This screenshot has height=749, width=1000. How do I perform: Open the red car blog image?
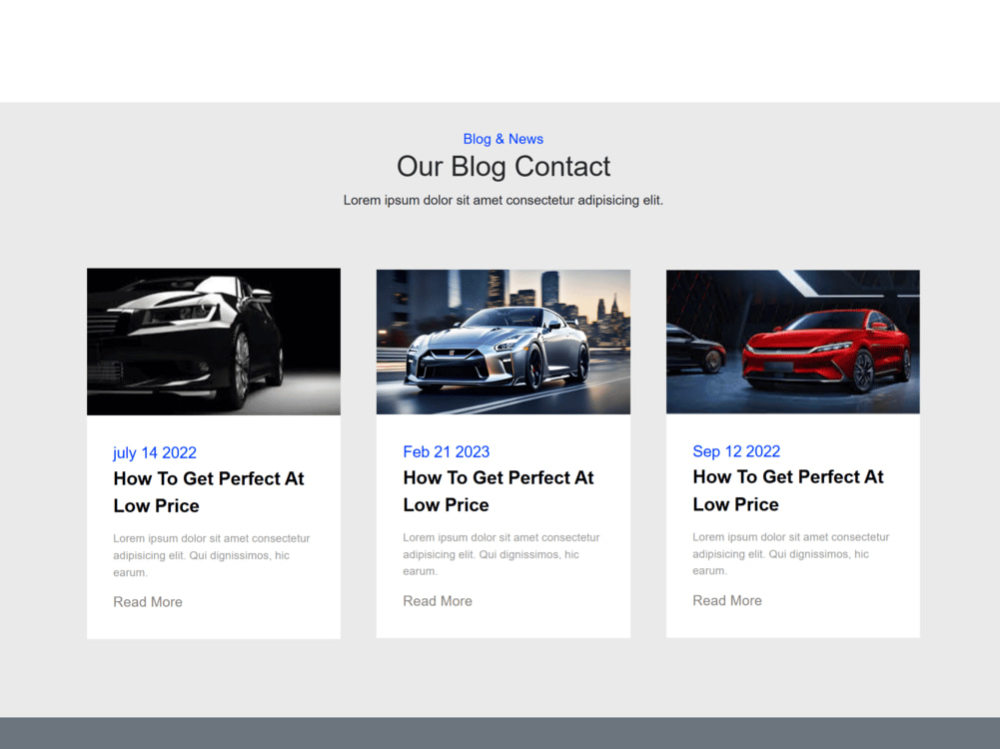pyautogui.click(x=793, y=341)
